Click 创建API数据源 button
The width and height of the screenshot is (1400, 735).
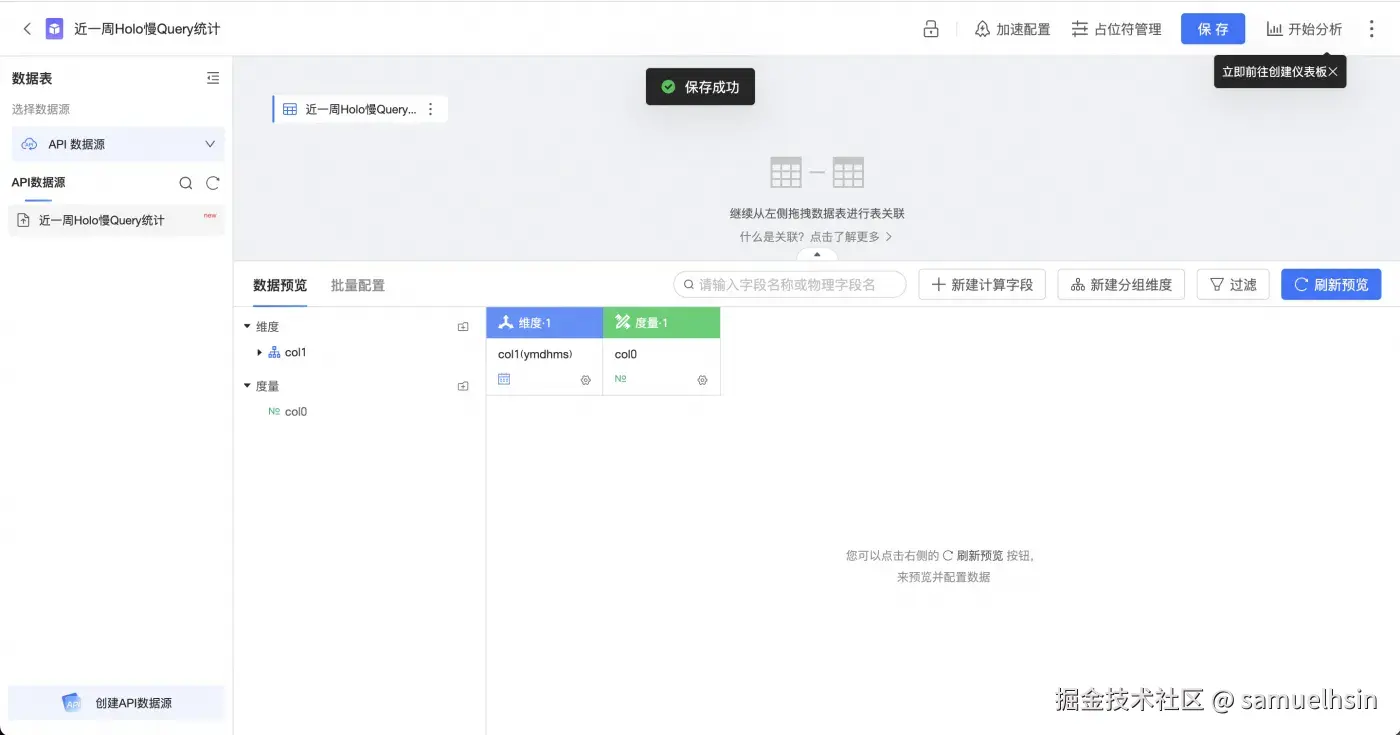(117, 703)
